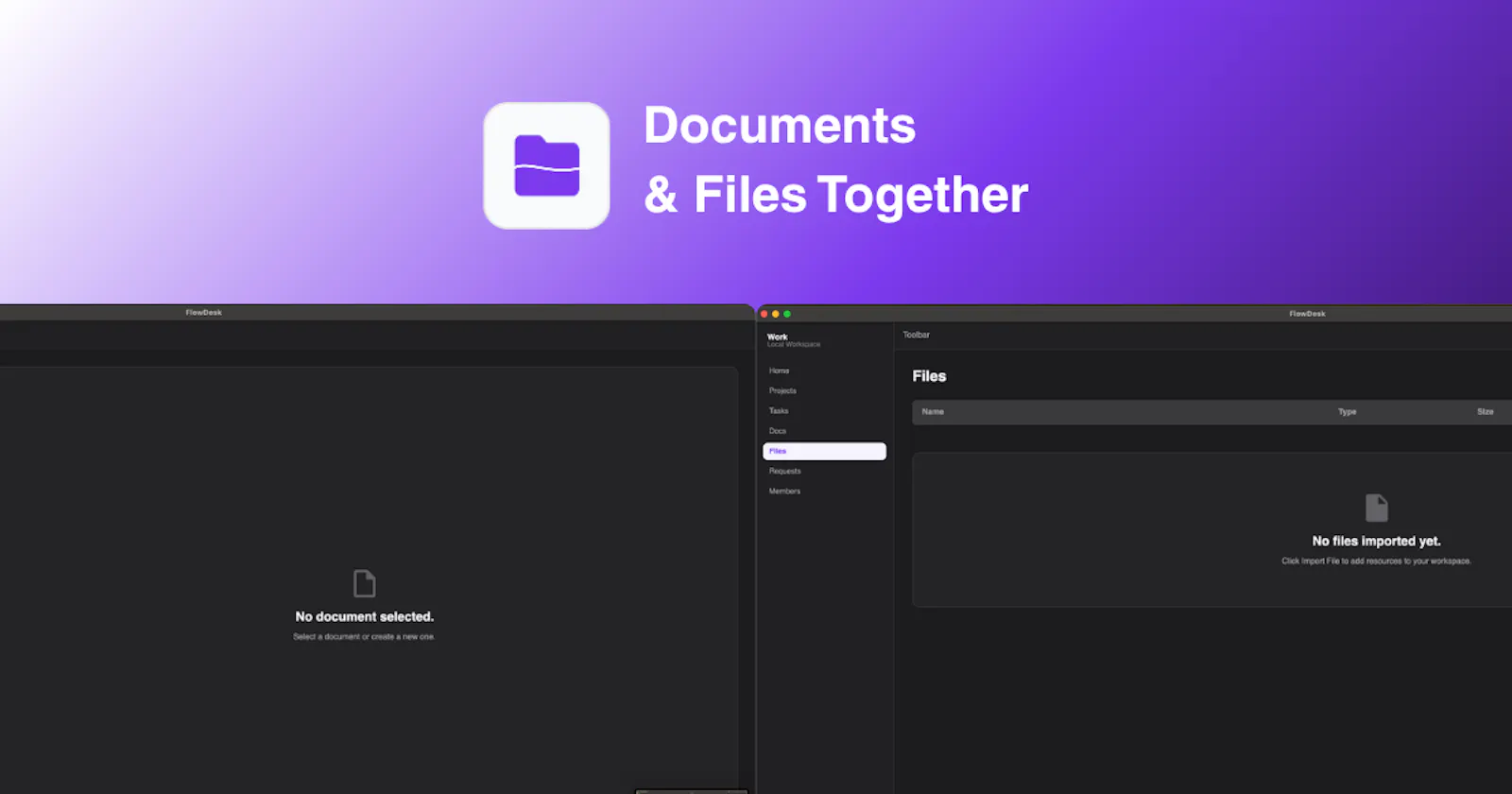
Task: Select the highlighted Files sidebar item
Action: 824,451
